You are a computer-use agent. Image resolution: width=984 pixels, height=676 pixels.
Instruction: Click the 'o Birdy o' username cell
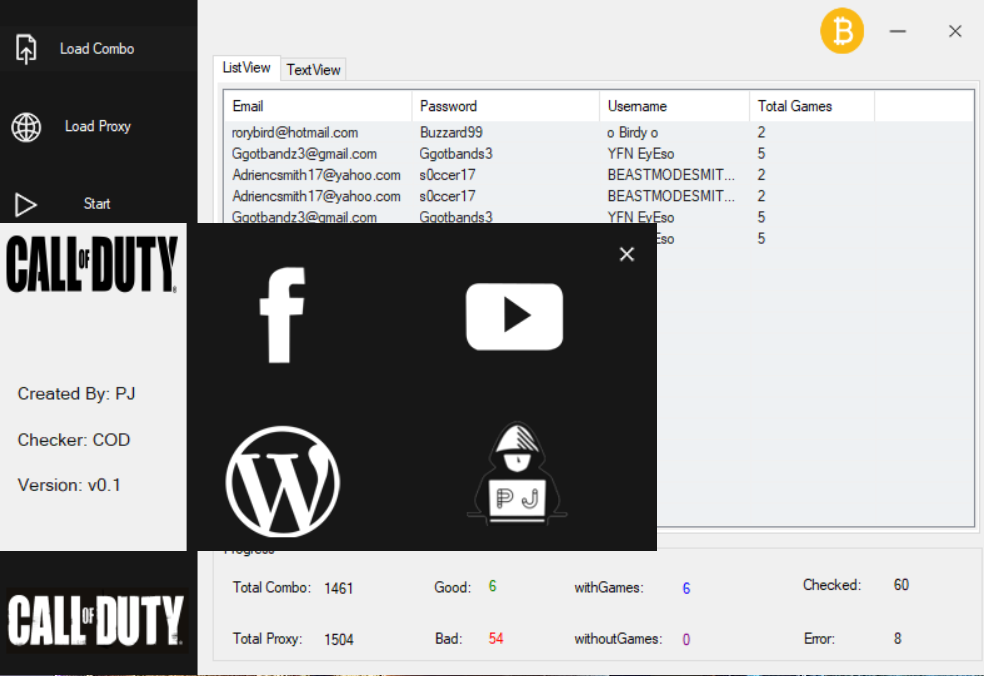click(x=633, y=132)
